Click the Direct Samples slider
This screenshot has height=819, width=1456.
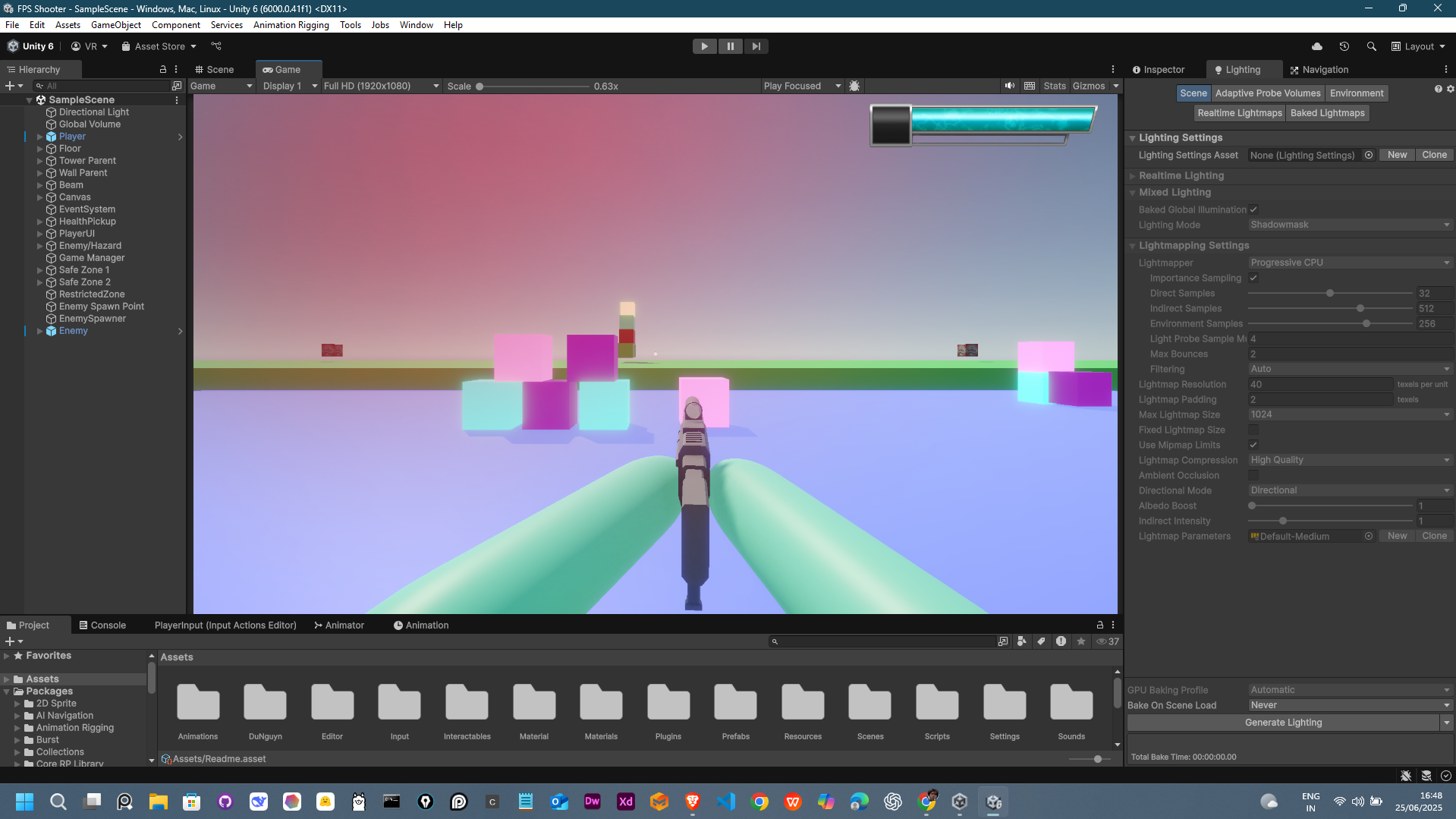(1330, 293)
